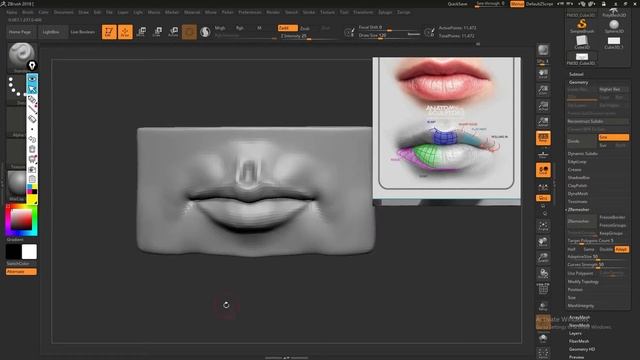Open the Preferences menu
The width and height of the screenshot is (640, 360).
click(250, 12)
